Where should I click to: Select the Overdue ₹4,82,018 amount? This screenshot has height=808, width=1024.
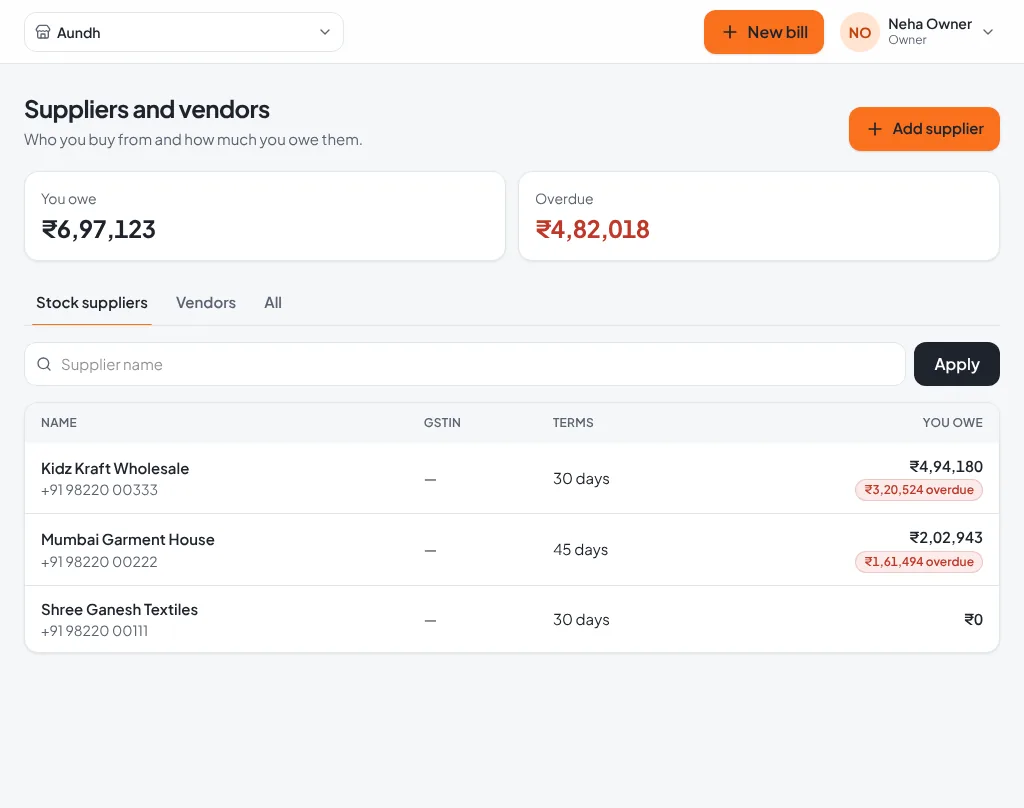[592, 229]
